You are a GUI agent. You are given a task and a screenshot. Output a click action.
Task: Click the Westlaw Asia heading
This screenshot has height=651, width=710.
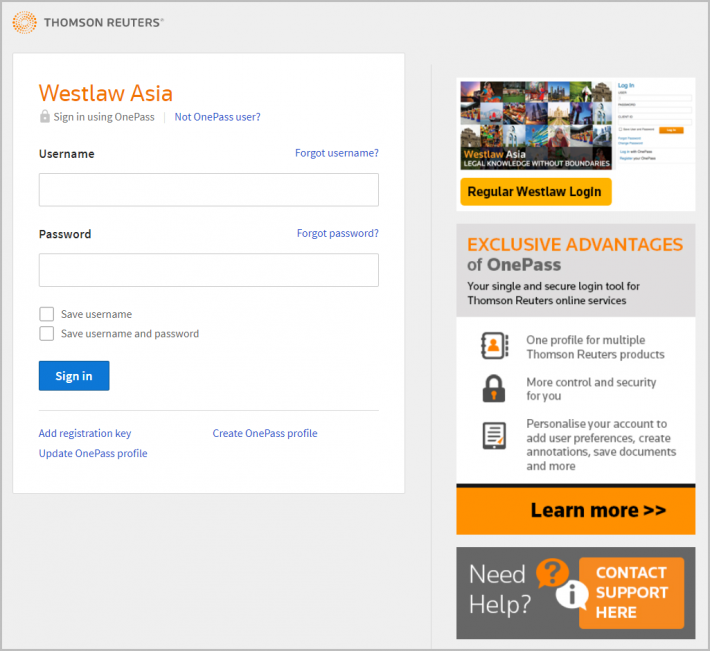(x=106, y=93)
